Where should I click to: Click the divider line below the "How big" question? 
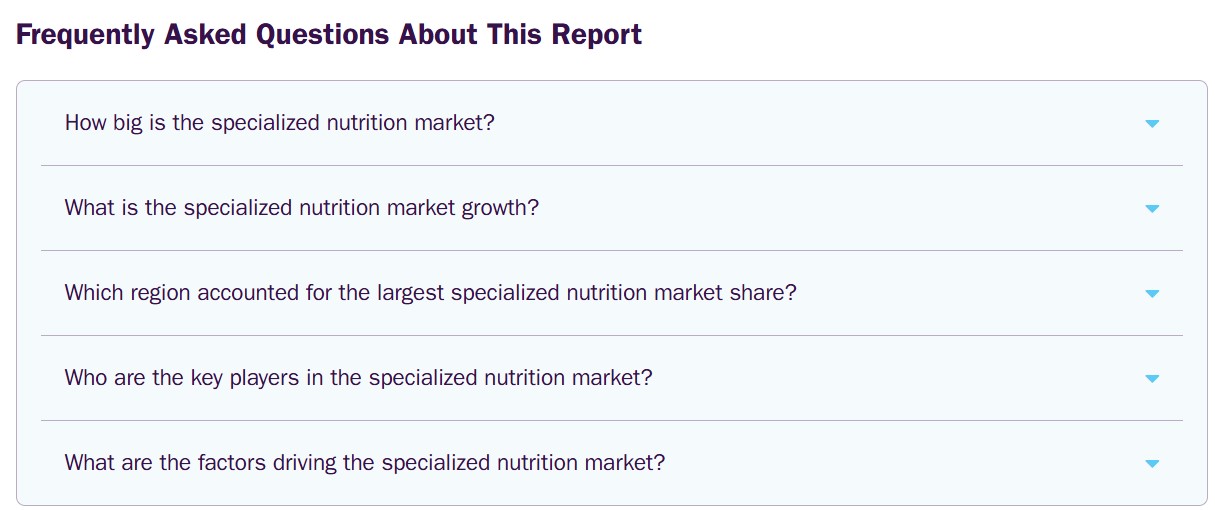[x=611, y=165]
